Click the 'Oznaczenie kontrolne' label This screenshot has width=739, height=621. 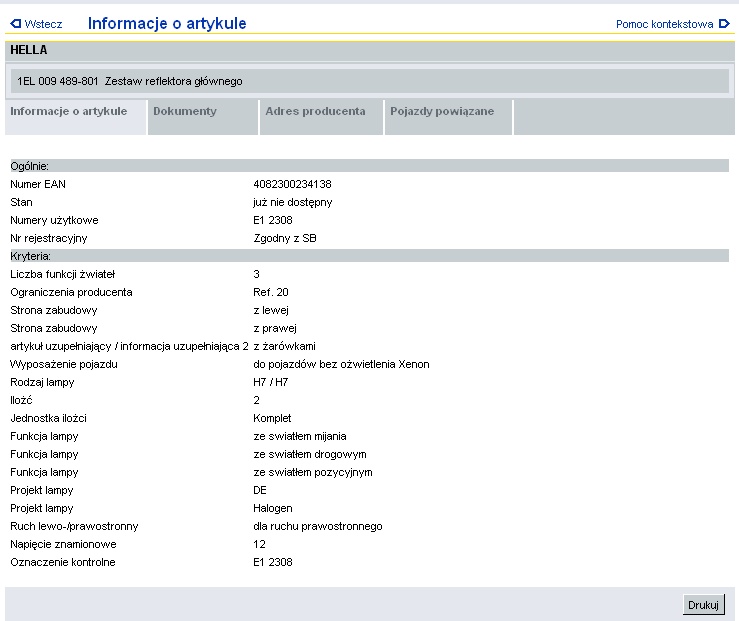tap(63, 562)
